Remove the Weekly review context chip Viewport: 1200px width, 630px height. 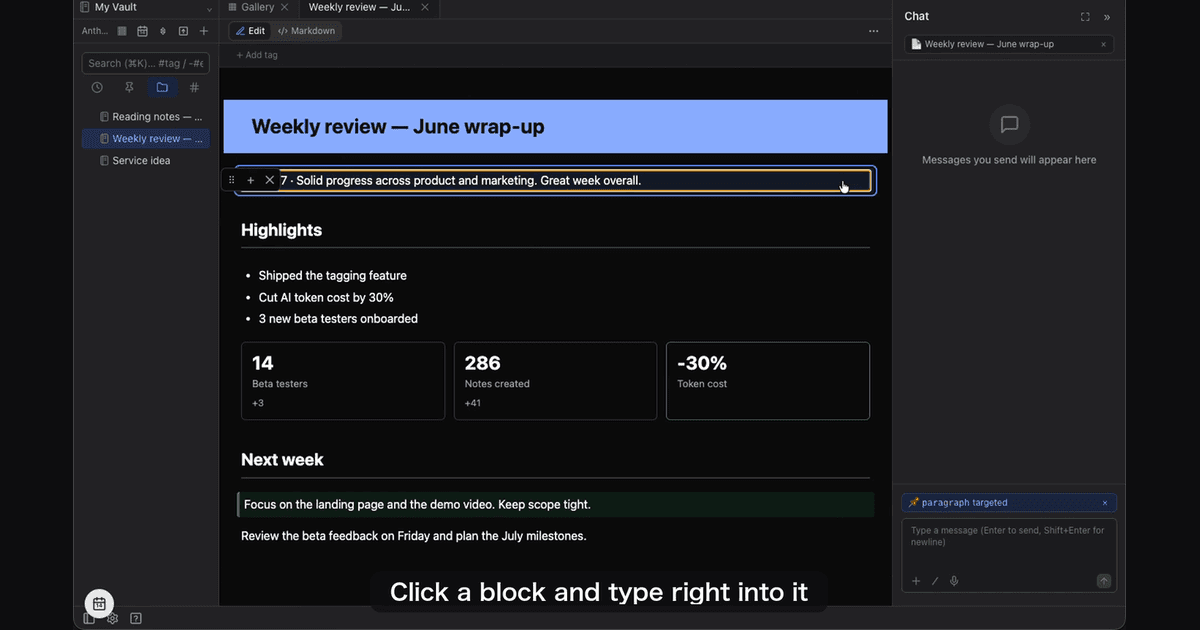[x=1103, y=44]
